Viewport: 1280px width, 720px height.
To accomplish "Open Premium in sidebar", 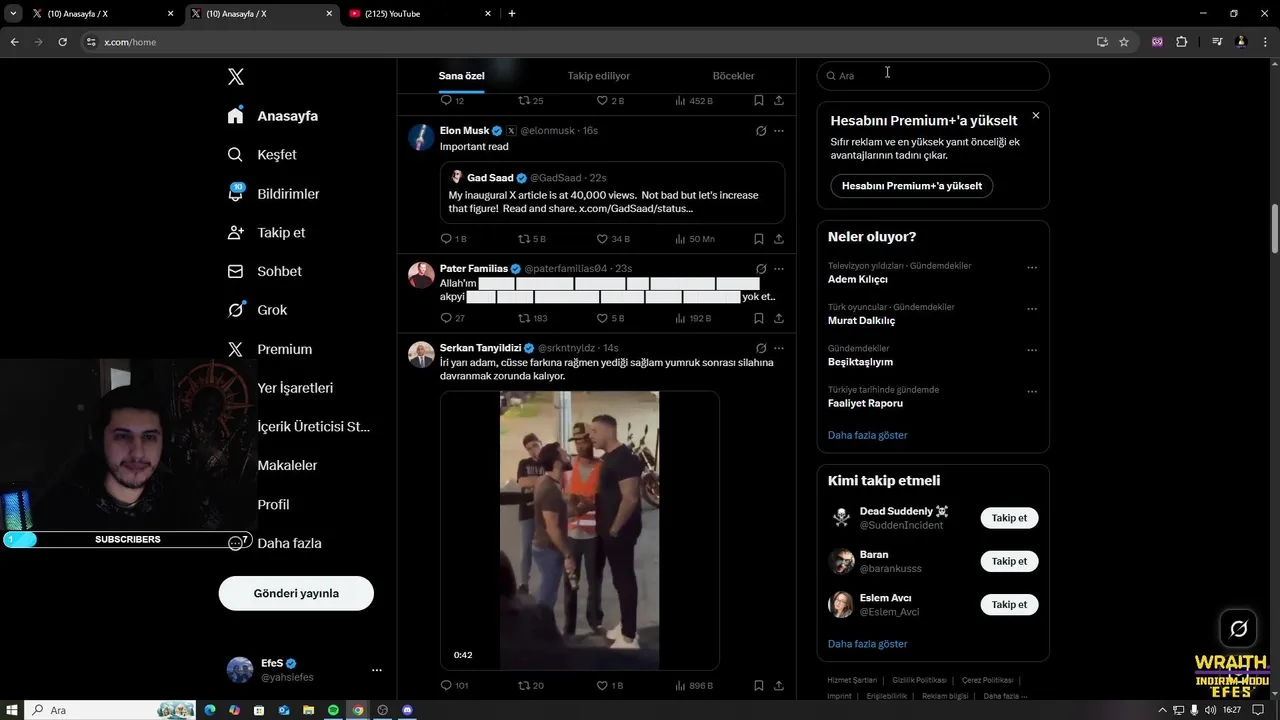I will pyautogui.click(x=269, y=349).
